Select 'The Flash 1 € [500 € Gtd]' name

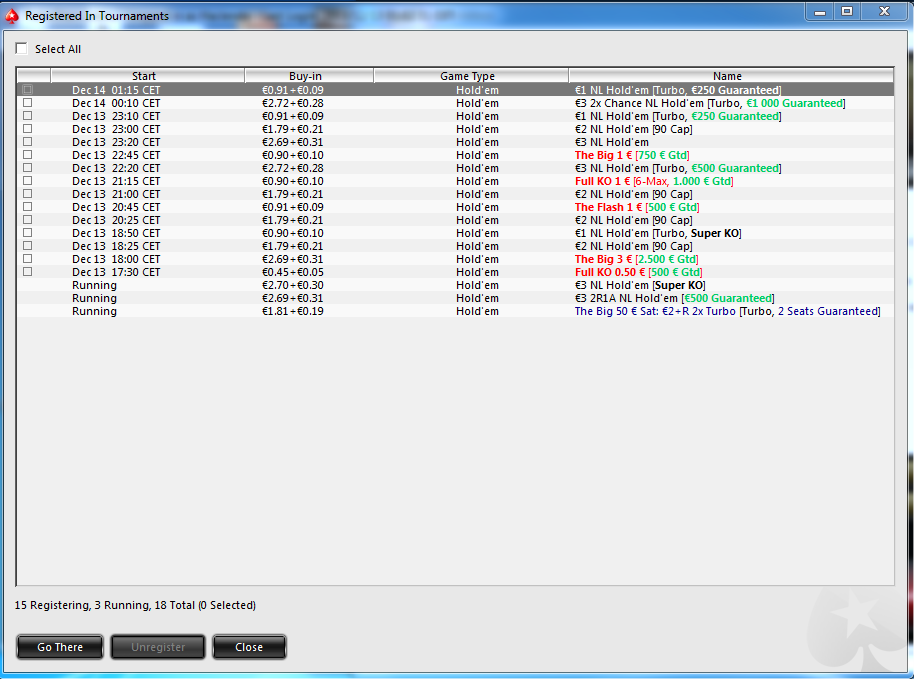pyautogui.click(x=637, y=207)
